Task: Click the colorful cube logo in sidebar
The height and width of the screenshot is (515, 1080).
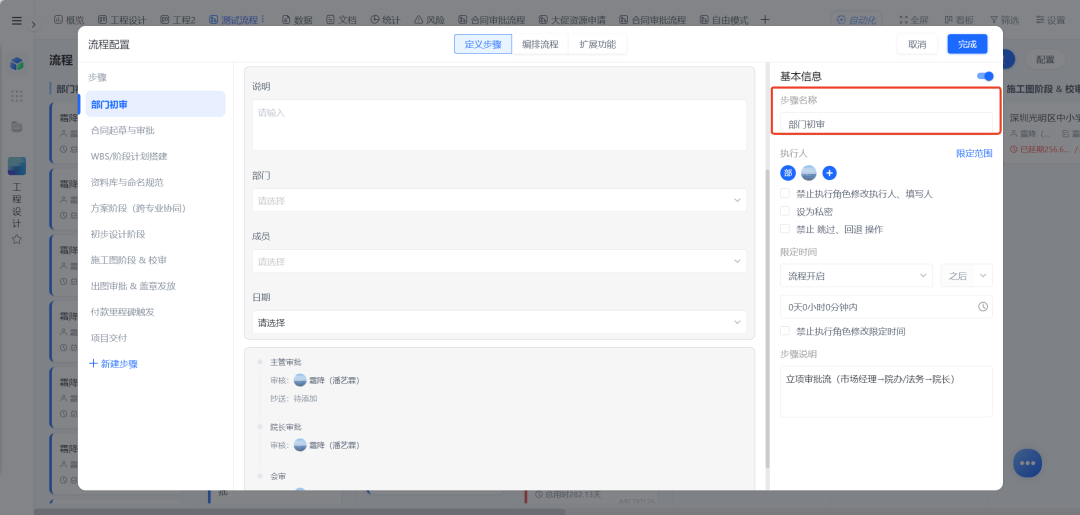Action: pos(17,64)
